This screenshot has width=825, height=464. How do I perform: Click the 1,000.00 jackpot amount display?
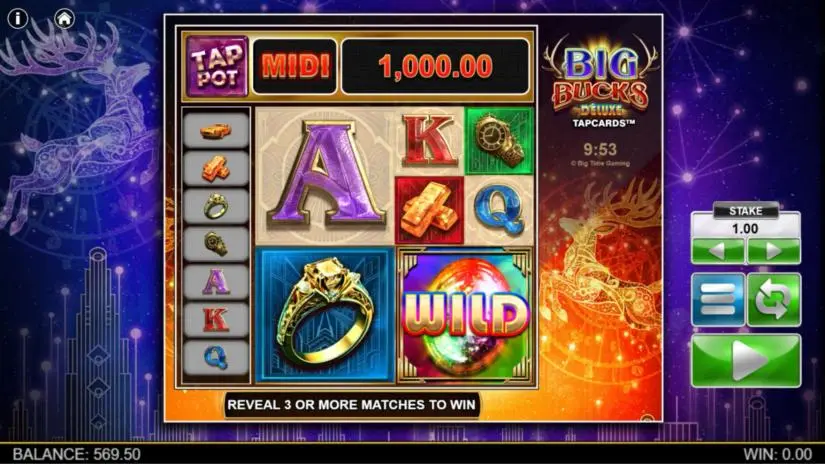[435, 66]
